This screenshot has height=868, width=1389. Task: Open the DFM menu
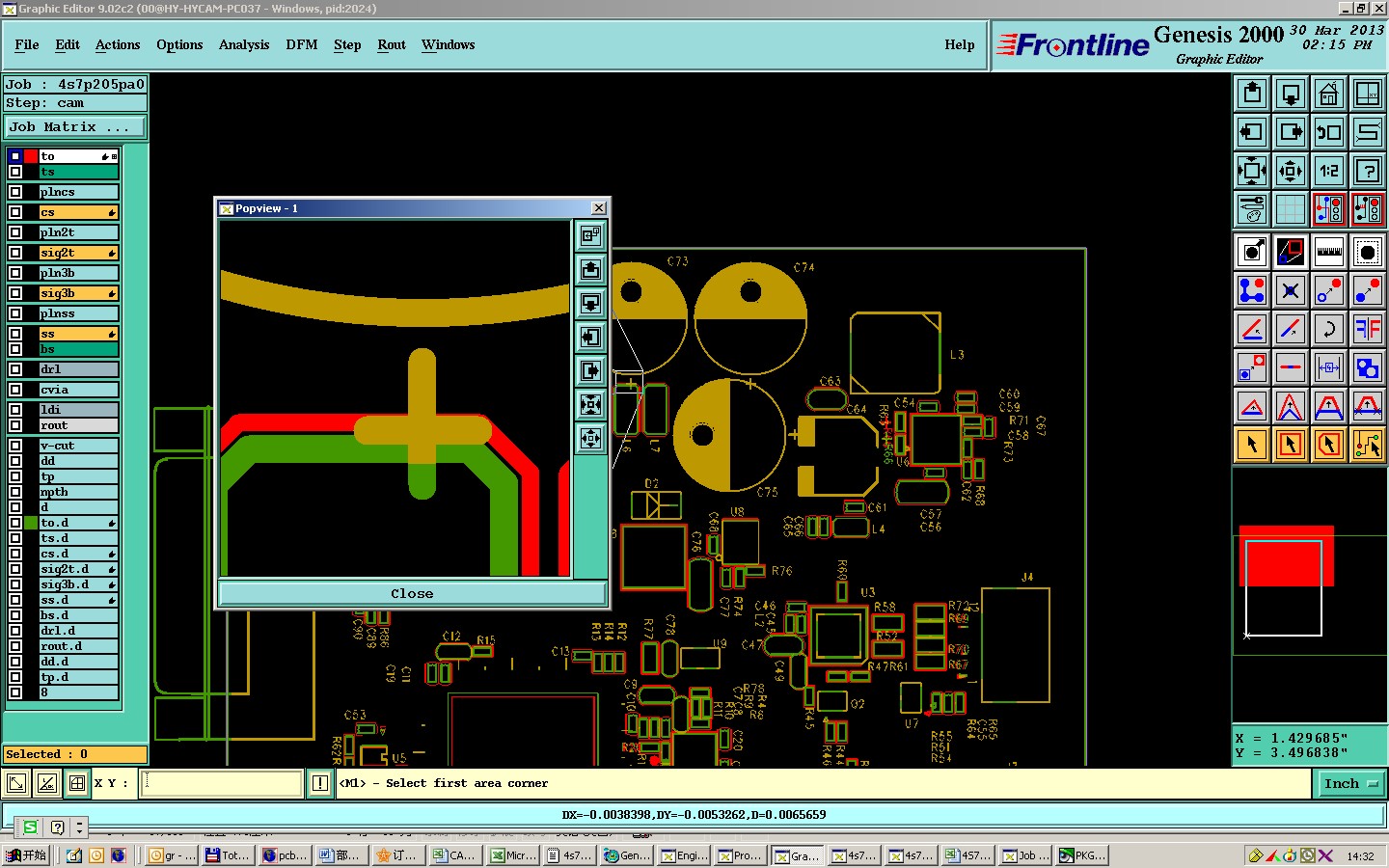(302, 44)
